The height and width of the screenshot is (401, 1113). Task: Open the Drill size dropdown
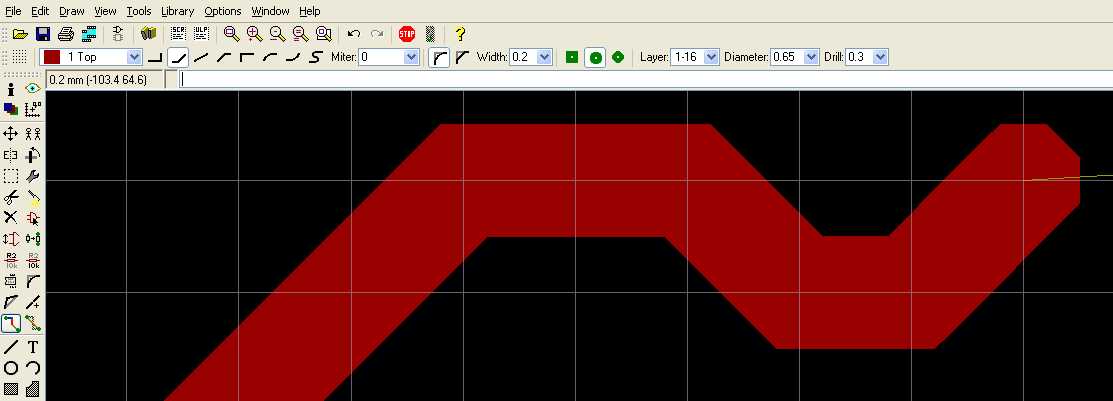click(x=880, y=57)
